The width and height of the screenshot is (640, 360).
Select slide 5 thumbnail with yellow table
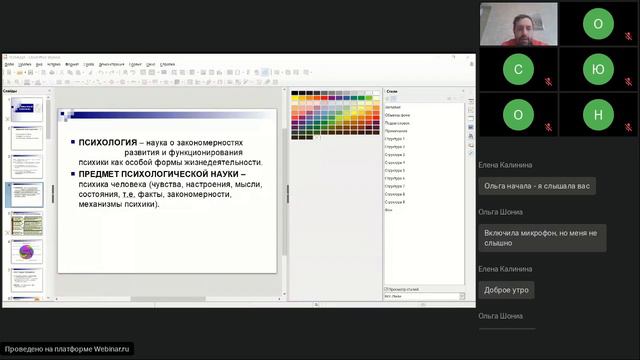tap(27, 223)
